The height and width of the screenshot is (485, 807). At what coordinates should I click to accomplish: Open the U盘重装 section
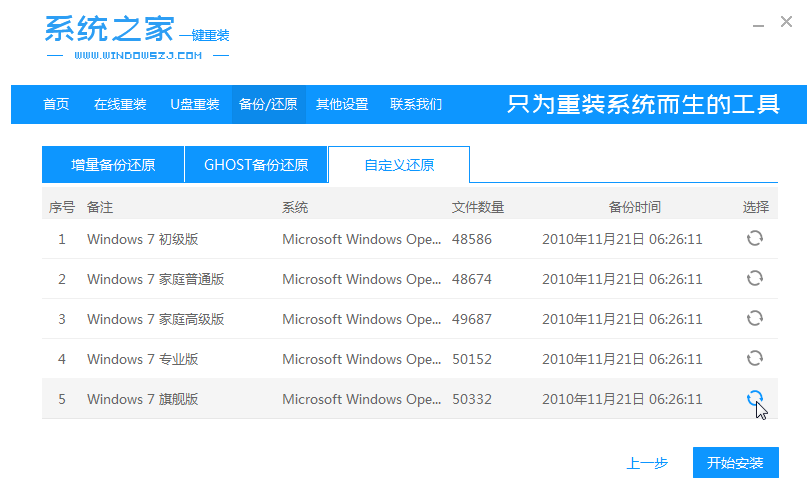pos(194,104)
